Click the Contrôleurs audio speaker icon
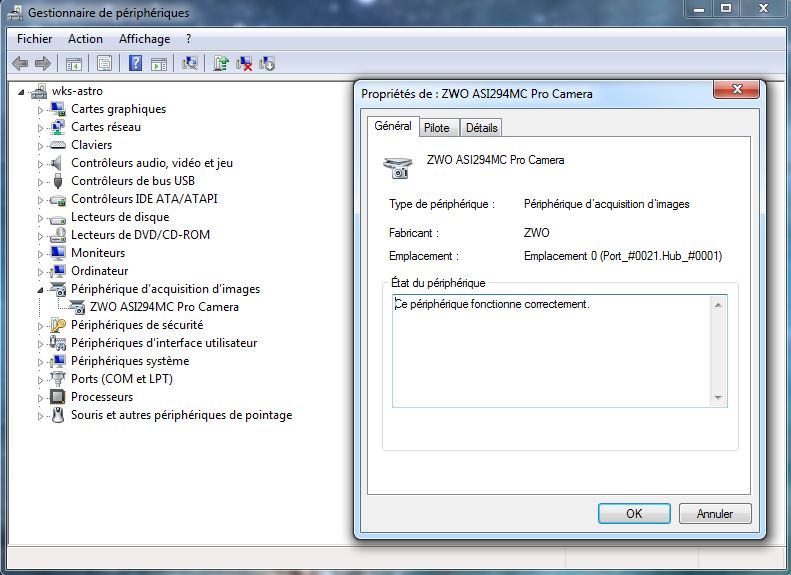Screen dimensions: 791x575 [x=56, y=163]
